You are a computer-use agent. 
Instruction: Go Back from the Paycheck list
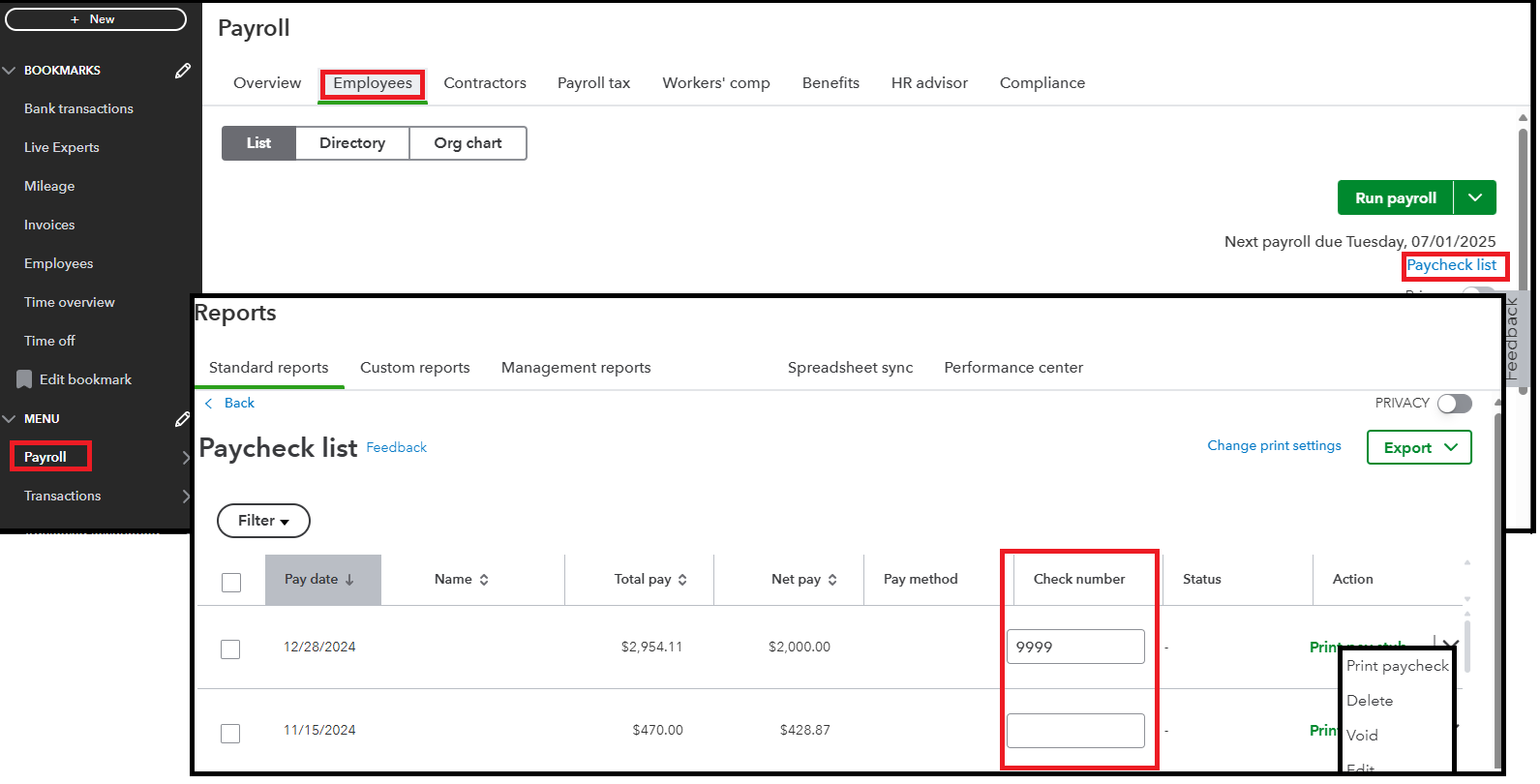click(229, 404)
